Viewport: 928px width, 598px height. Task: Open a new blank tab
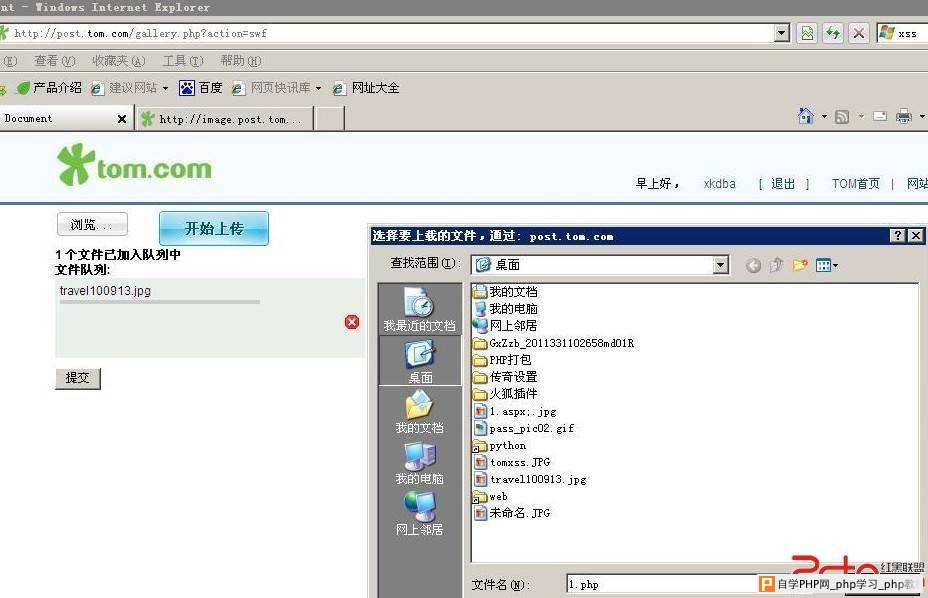pos(330,118)
